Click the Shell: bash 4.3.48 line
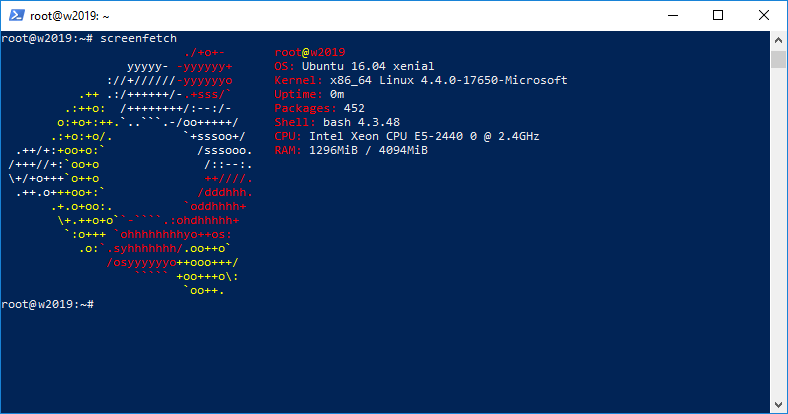The image size is (788, 414). [x=337, y=122]
